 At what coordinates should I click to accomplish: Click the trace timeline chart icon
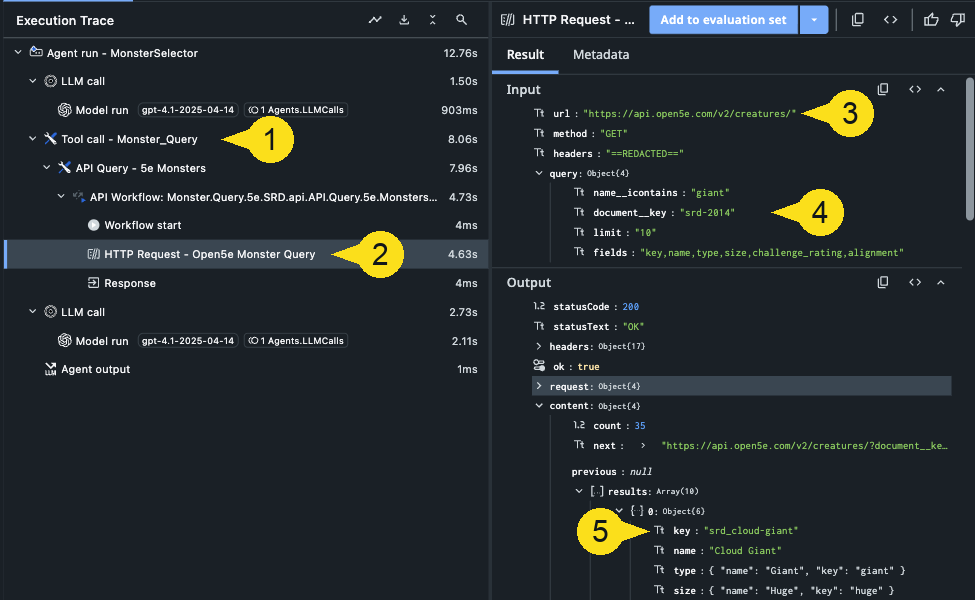click(x=375, y=20)
